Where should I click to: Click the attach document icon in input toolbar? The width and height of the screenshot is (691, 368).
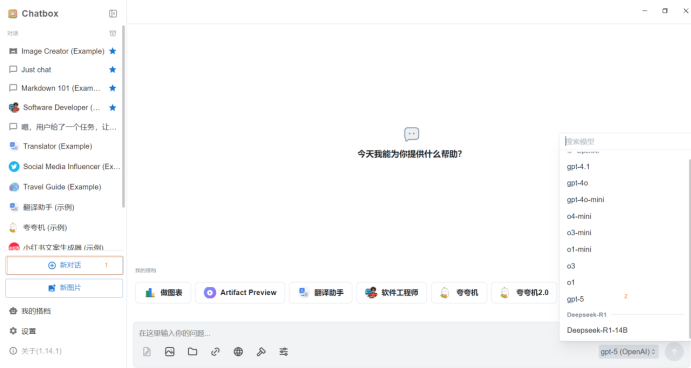tap(147, 352)
